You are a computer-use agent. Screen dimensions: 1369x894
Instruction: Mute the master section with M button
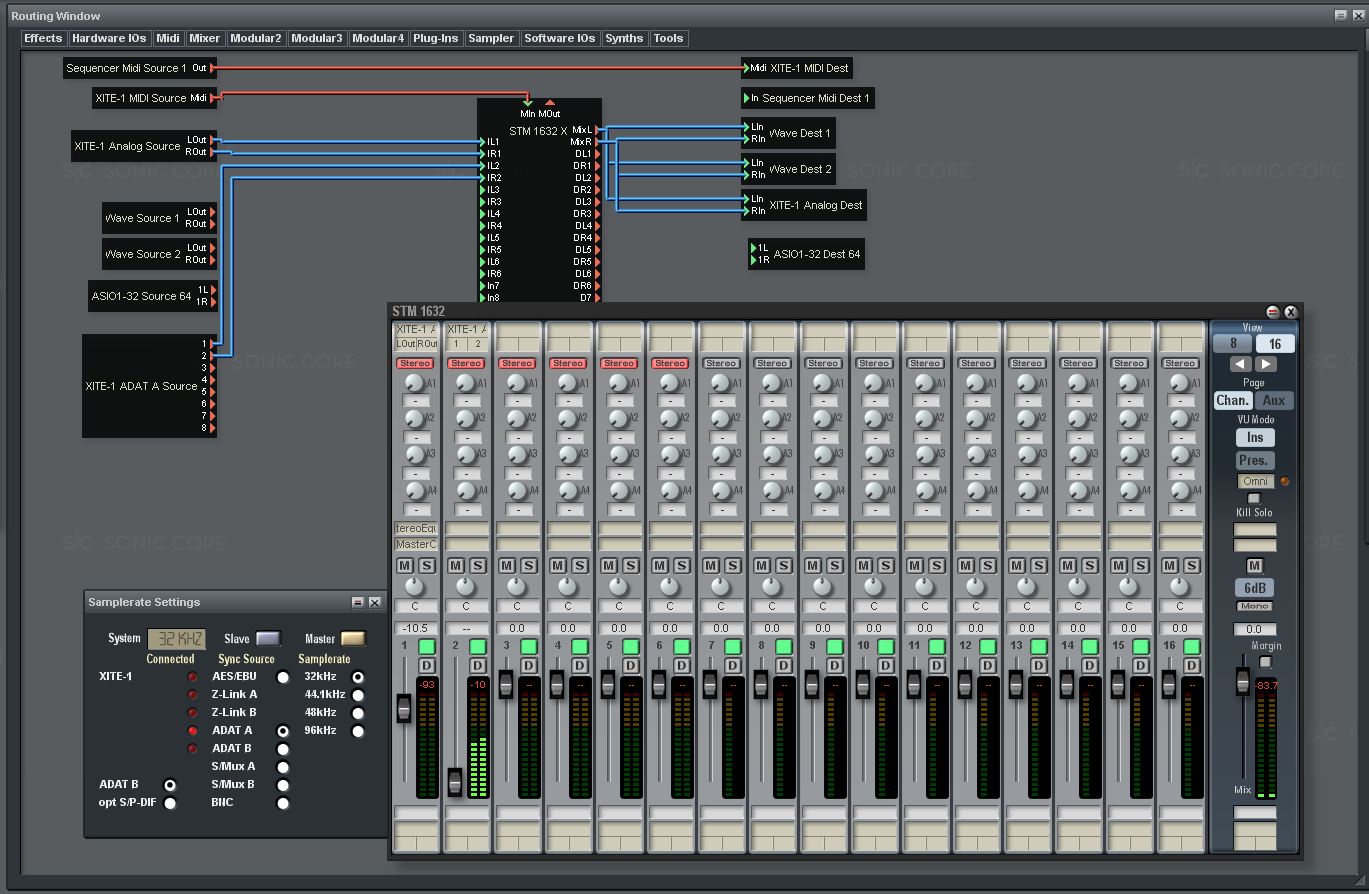[1255, 566]
